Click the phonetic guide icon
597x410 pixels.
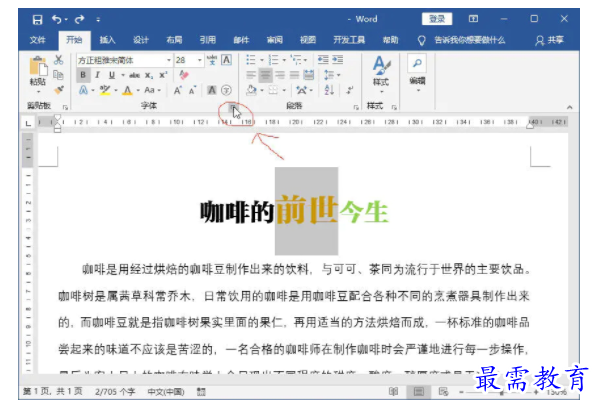(212, 60)
